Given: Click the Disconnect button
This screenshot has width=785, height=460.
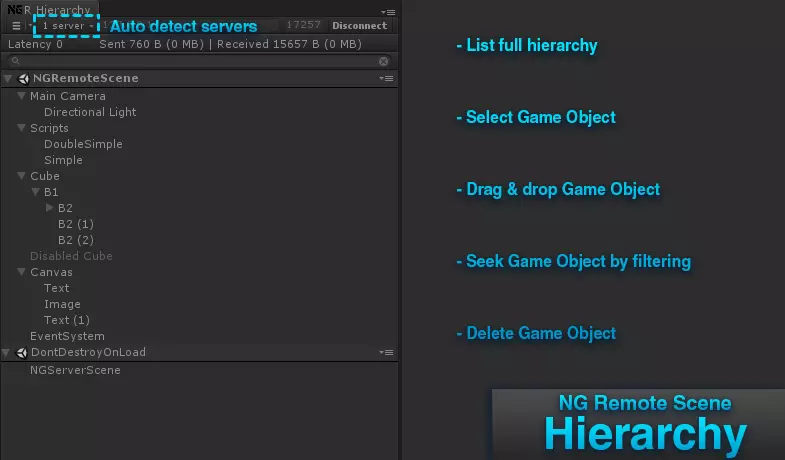Looking at the screenshot, I should [359, 26].
